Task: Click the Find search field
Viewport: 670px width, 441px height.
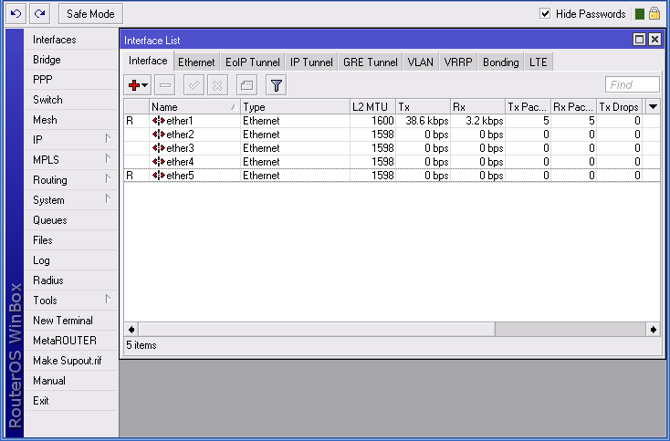Action: click(632, 86)
